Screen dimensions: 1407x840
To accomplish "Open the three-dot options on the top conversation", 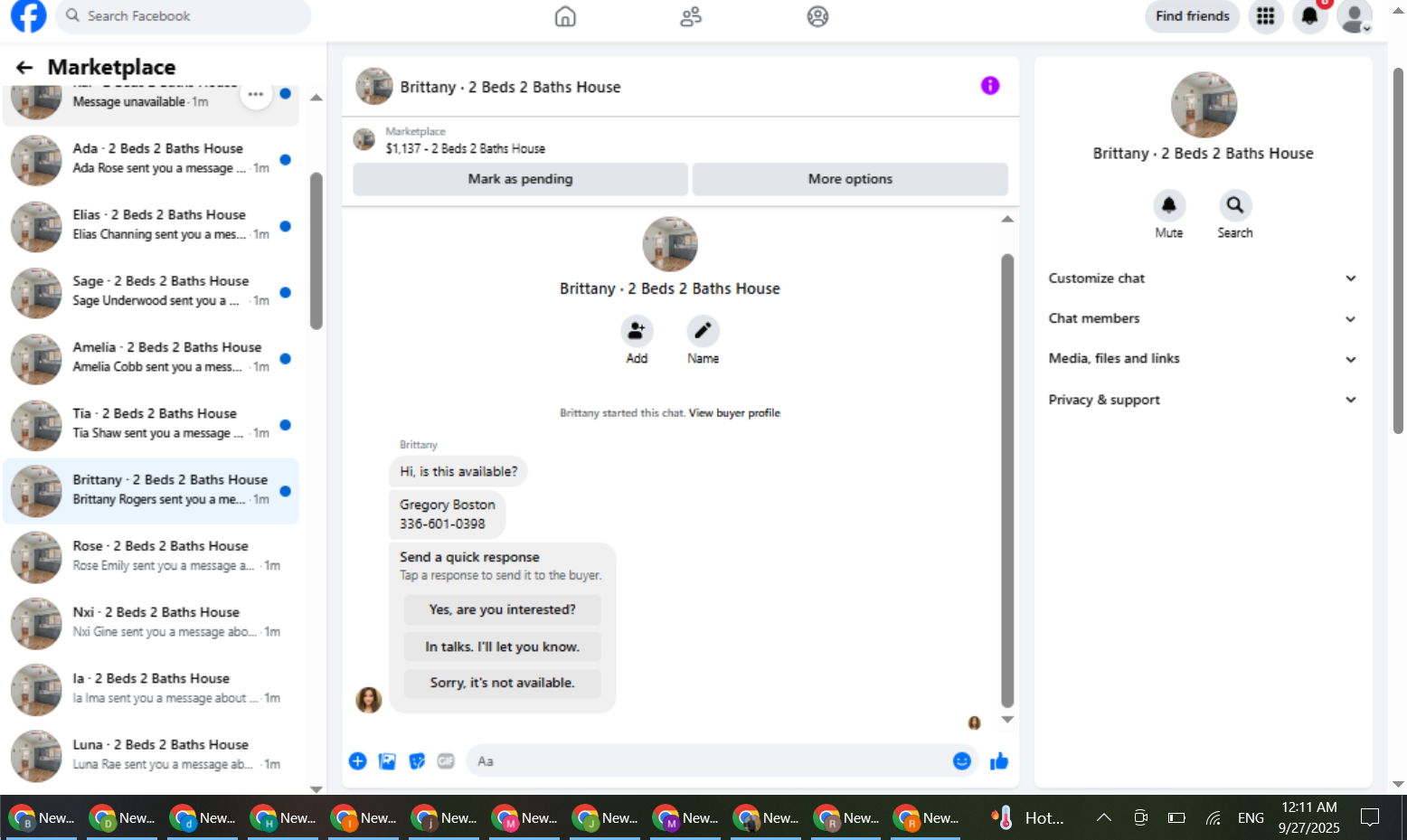I will point(256,94).
